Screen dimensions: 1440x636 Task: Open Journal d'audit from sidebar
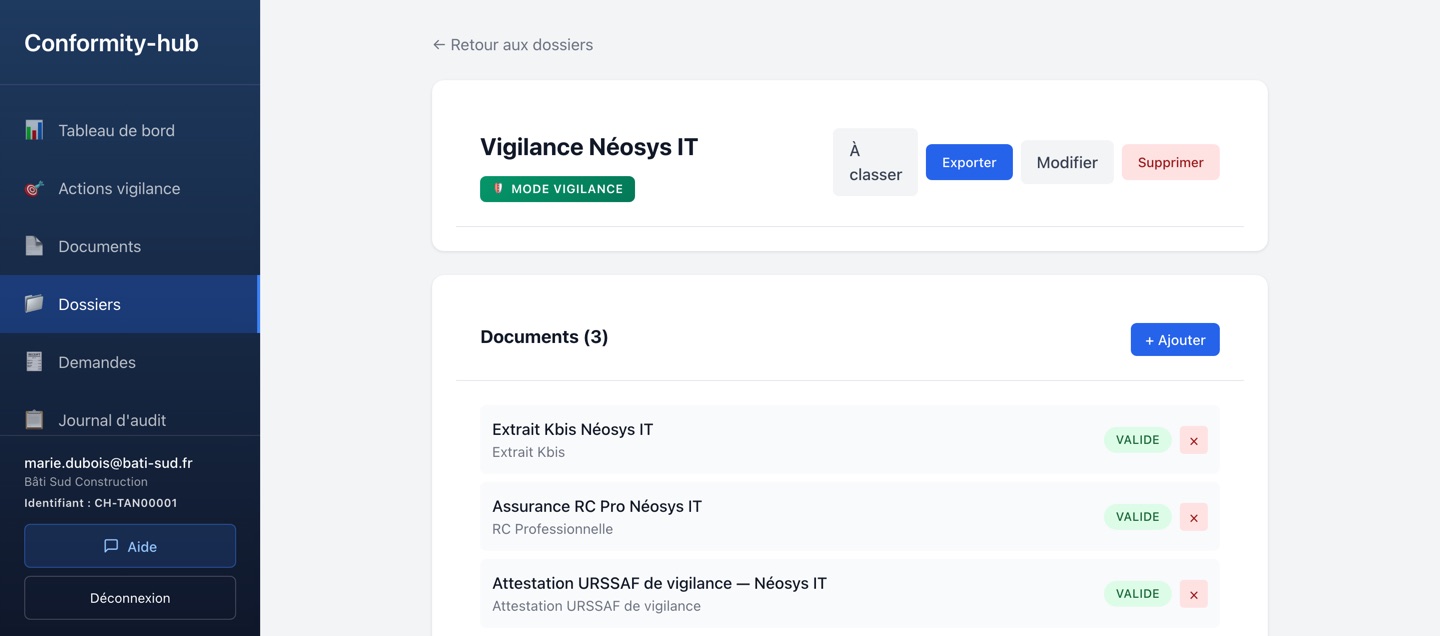[x=130, y=420]
